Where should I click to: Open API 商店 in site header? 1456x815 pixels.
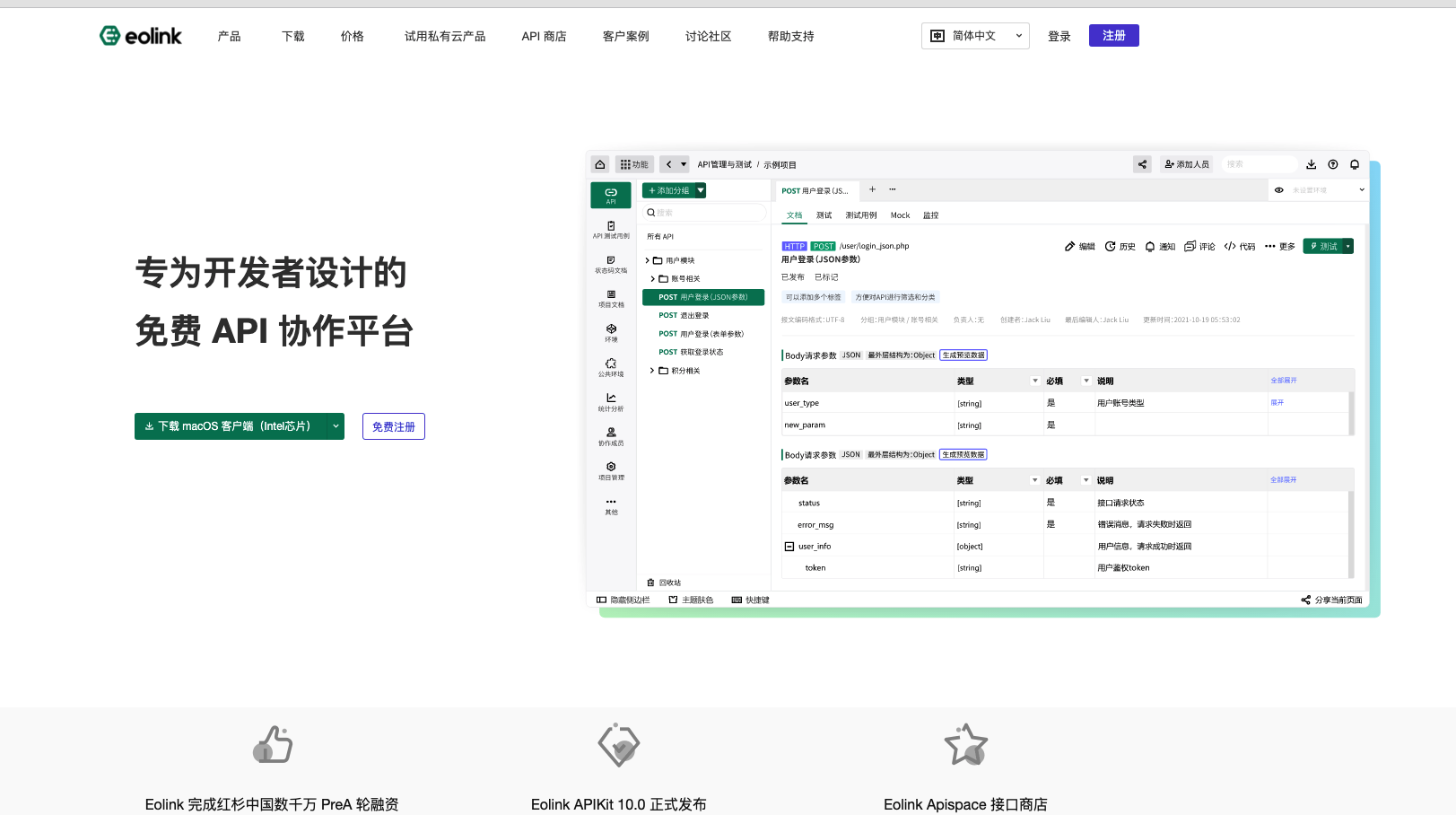click(x=544, y=36)
